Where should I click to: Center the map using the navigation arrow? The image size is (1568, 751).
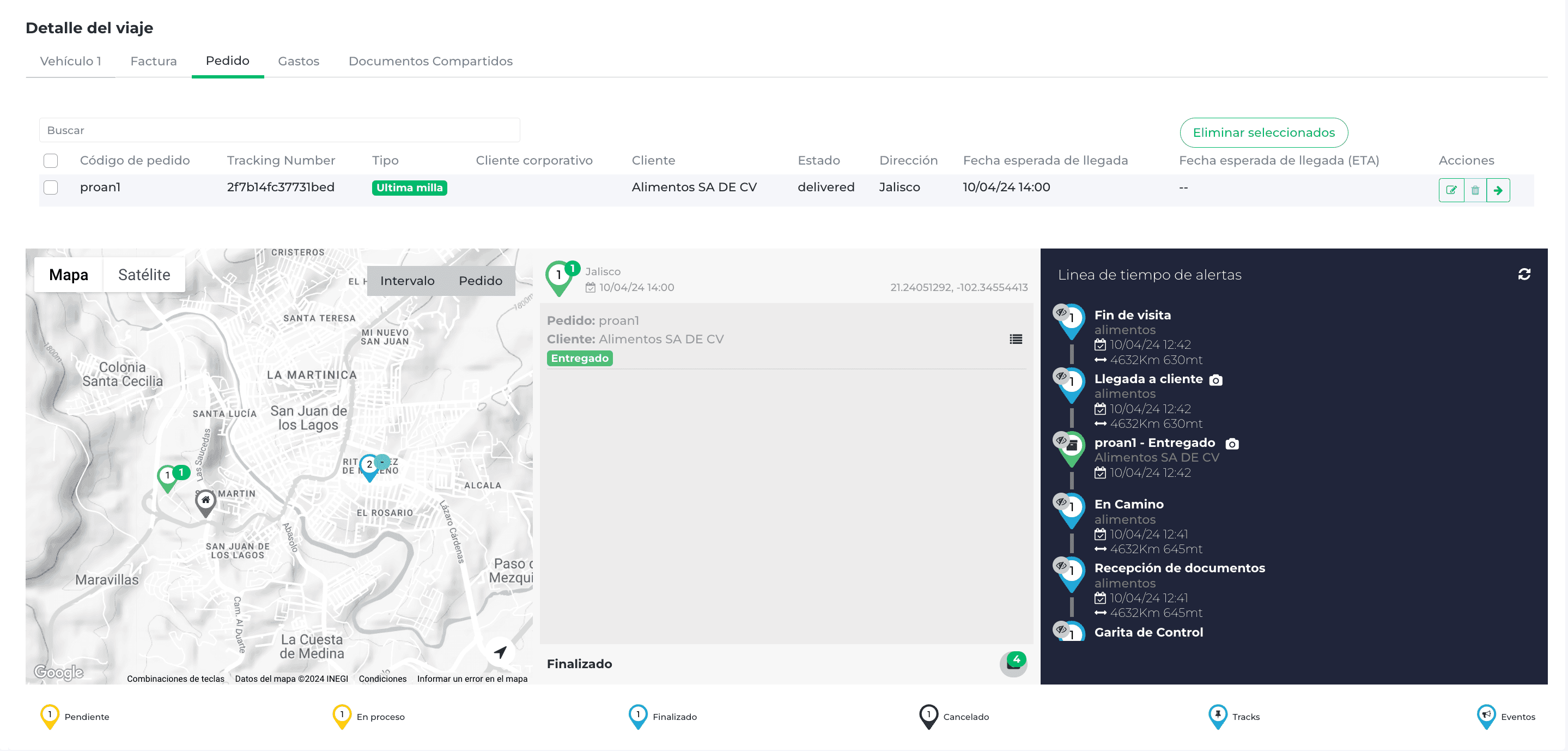[x=499, y=651]
